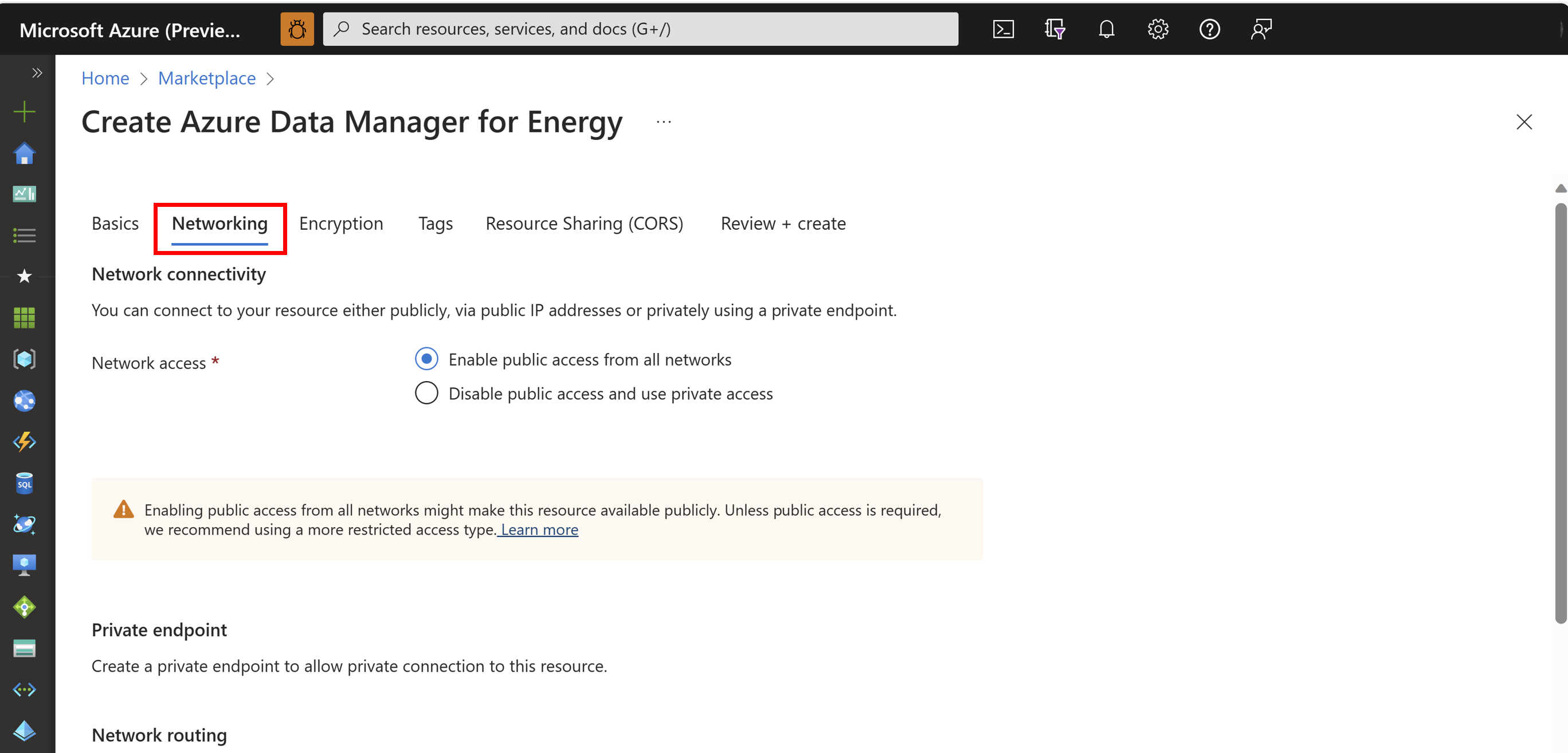Open the directory and subscription filter
The width and height of the screenshot is (1568, 753).
click(x=1055, y=29)
